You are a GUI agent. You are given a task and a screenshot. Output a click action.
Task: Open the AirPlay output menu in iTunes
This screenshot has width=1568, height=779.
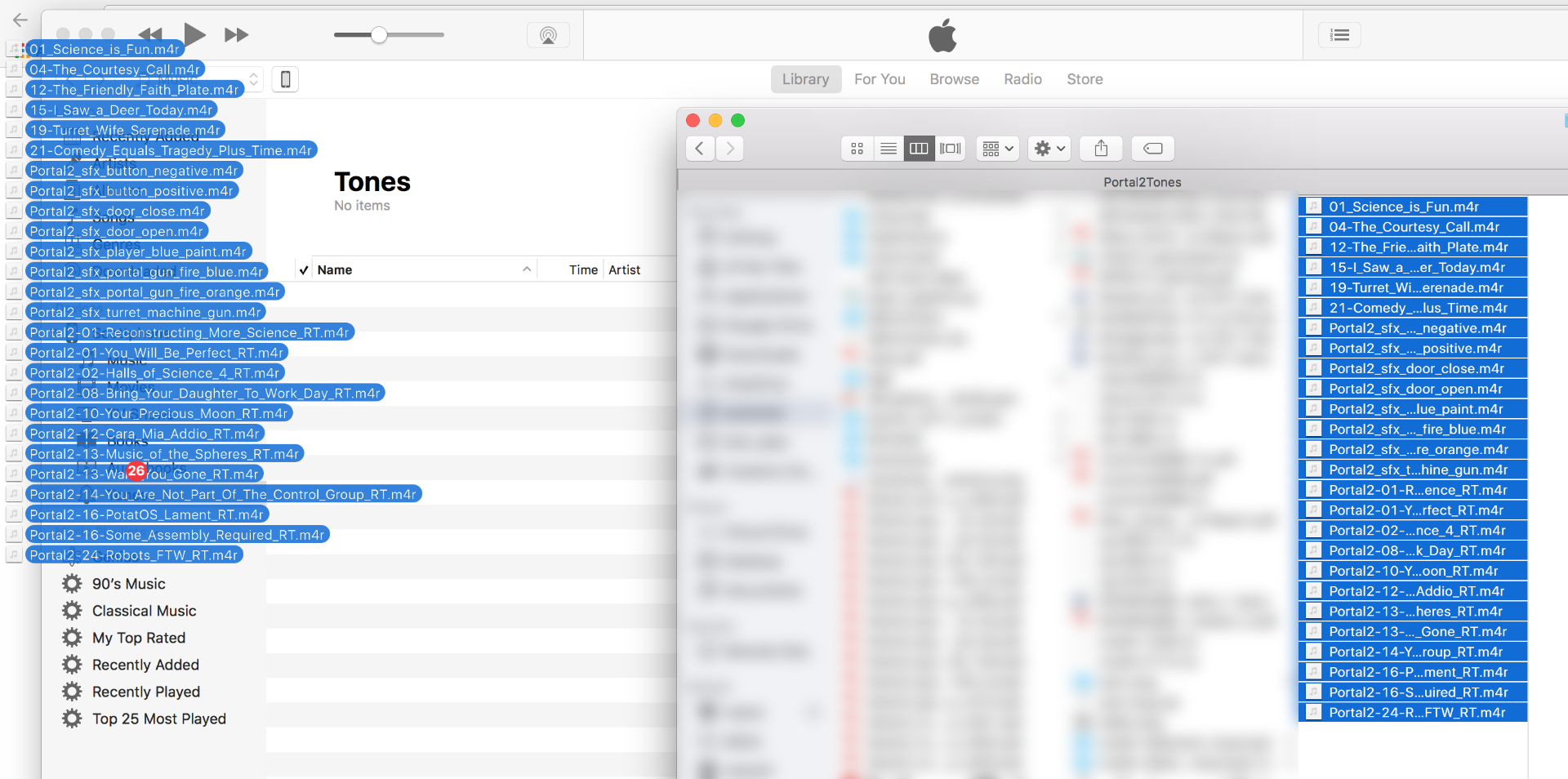548,35
